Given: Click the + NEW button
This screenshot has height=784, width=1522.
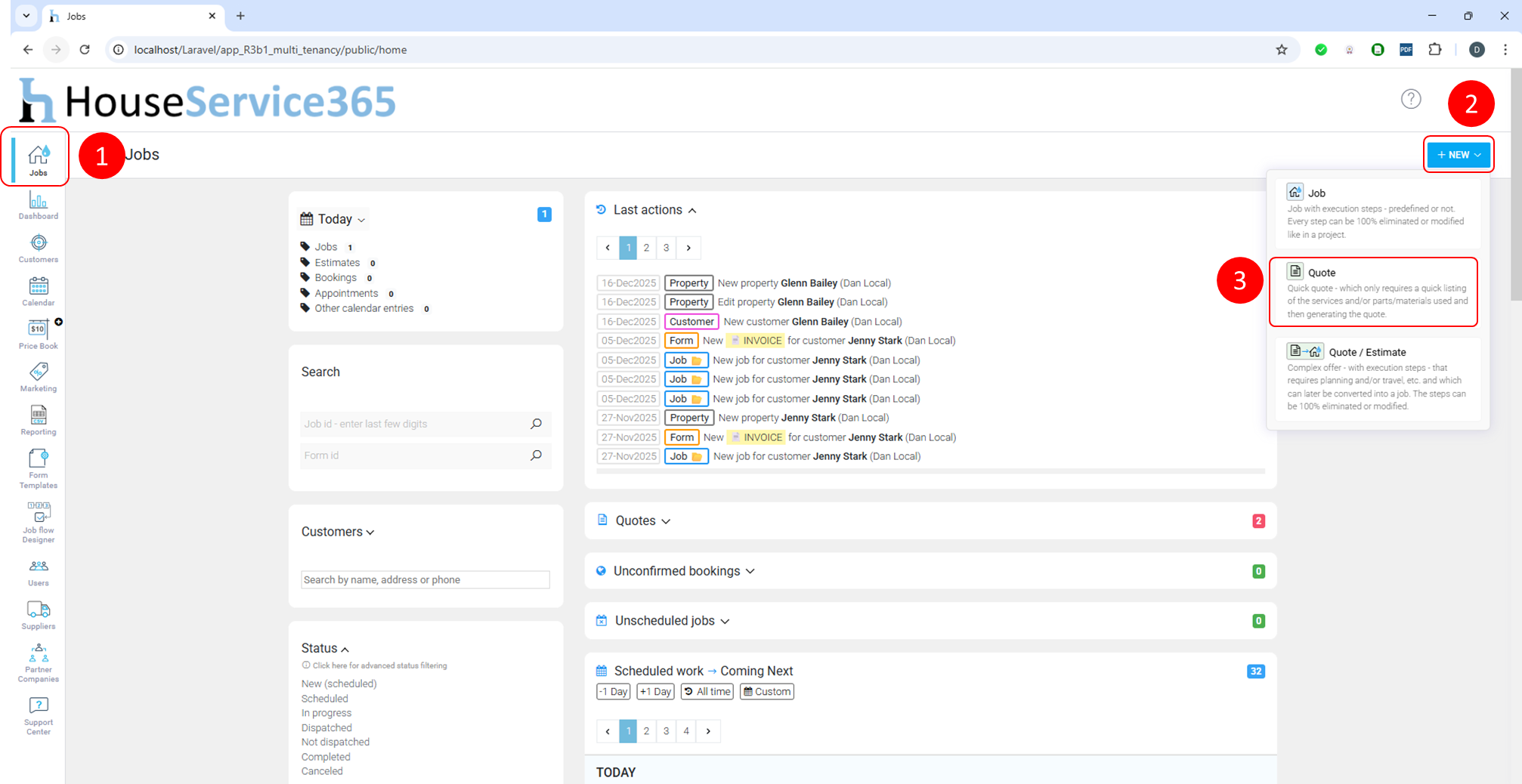Looking at the screenshot, I should click(x=1458, y=155).
